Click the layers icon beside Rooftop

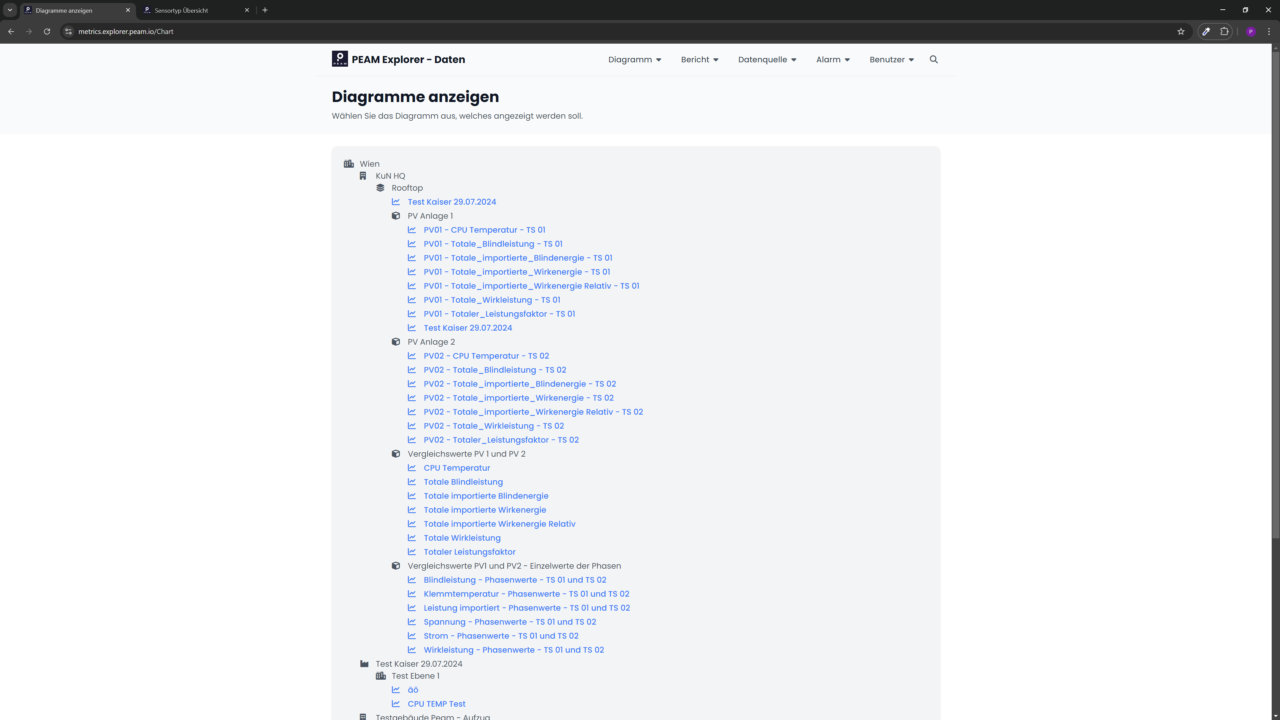(x=380, y=188)
